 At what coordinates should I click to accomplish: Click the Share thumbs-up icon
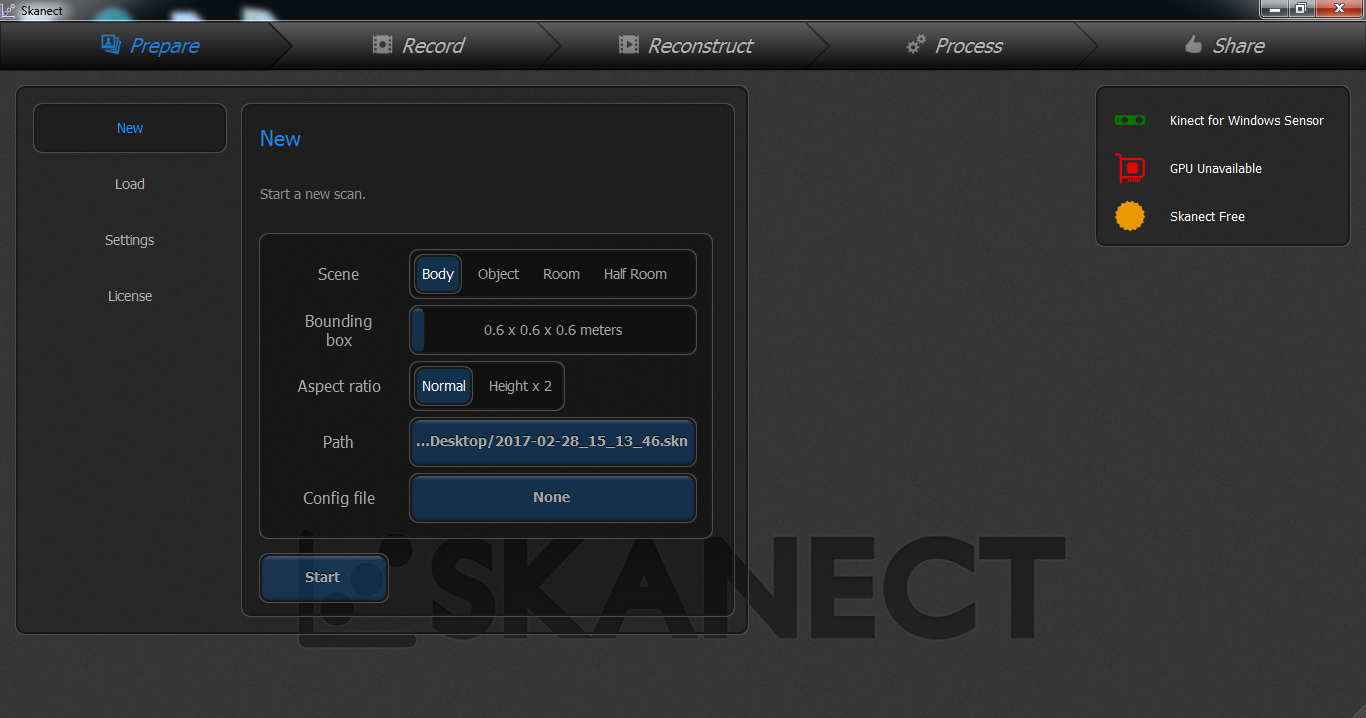[1193, 44]
